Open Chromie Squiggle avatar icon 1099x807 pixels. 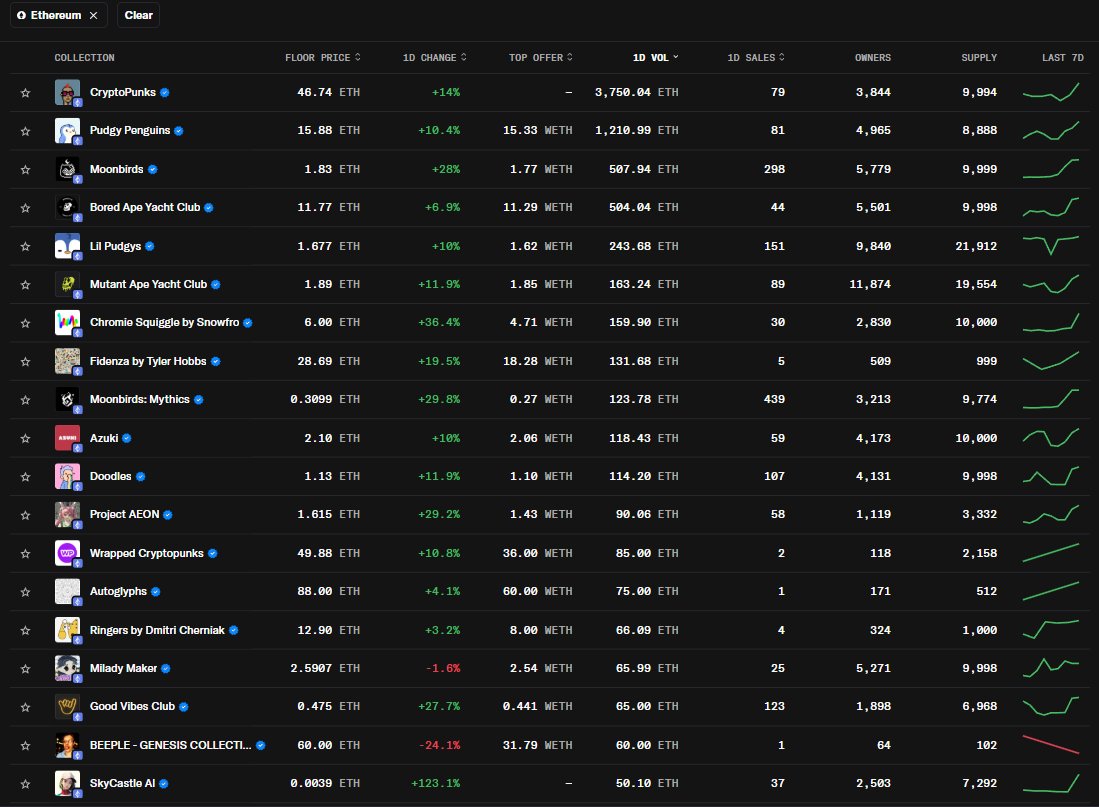[x=67, y=323]
